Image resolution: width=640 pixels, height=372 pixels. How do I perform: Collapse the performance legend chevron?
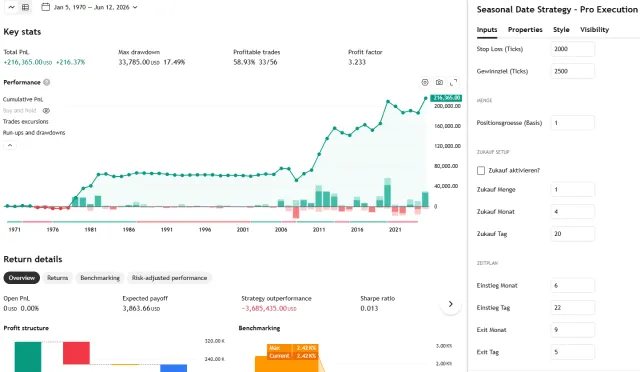(10, 145)
